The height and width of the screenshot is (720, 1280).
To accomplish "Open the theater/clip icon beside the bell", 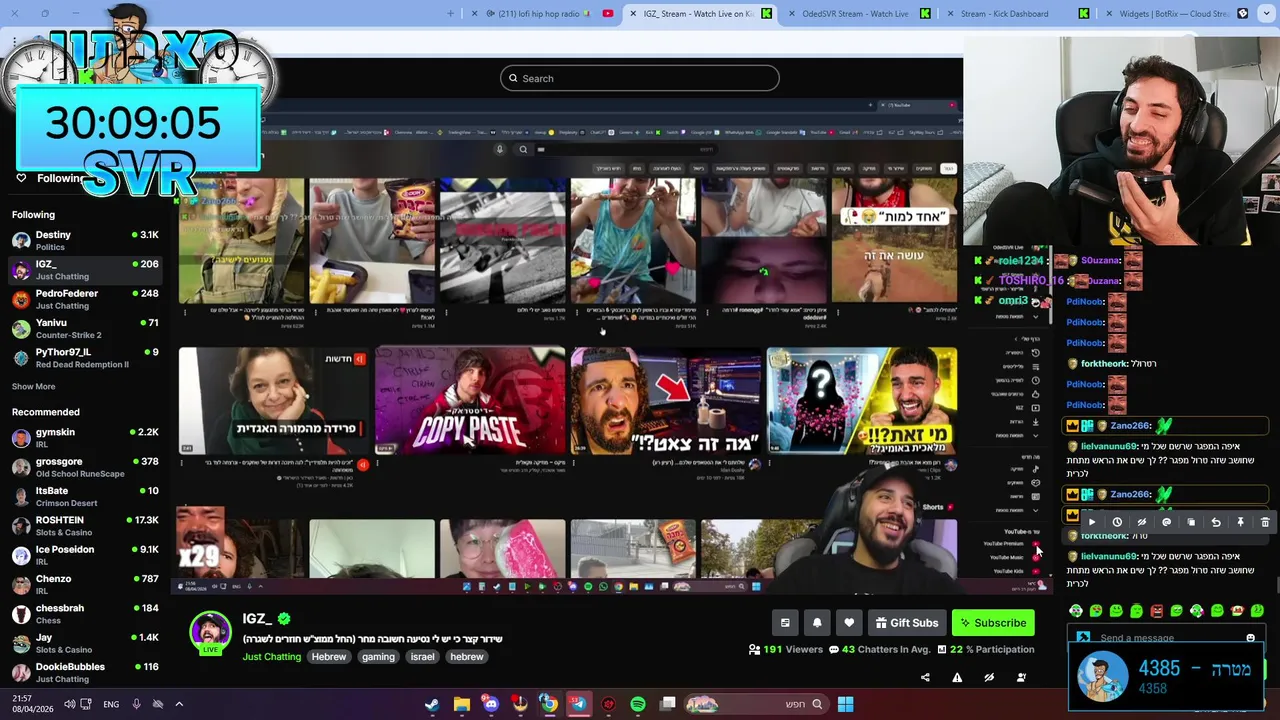I will pos(785,623).
